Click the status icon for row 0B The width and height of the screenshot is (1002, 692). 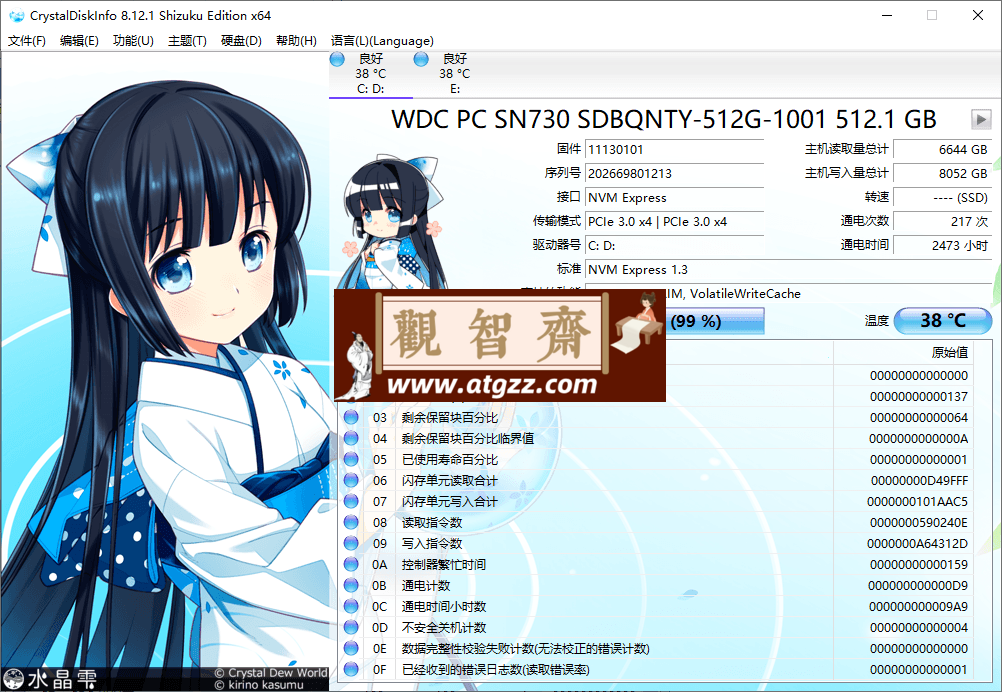click(x=351, y=585)
